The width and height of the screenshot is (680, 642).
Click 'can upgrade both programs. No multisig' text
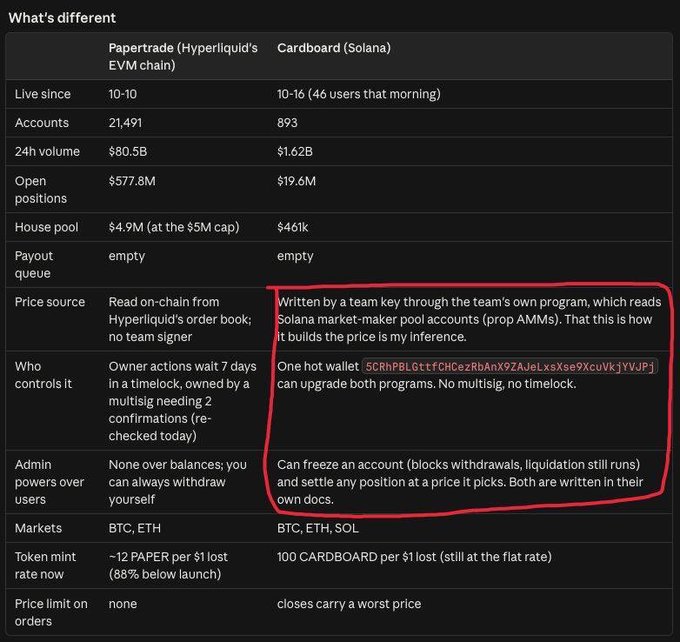pyautogui.click(x=427, y=384)
